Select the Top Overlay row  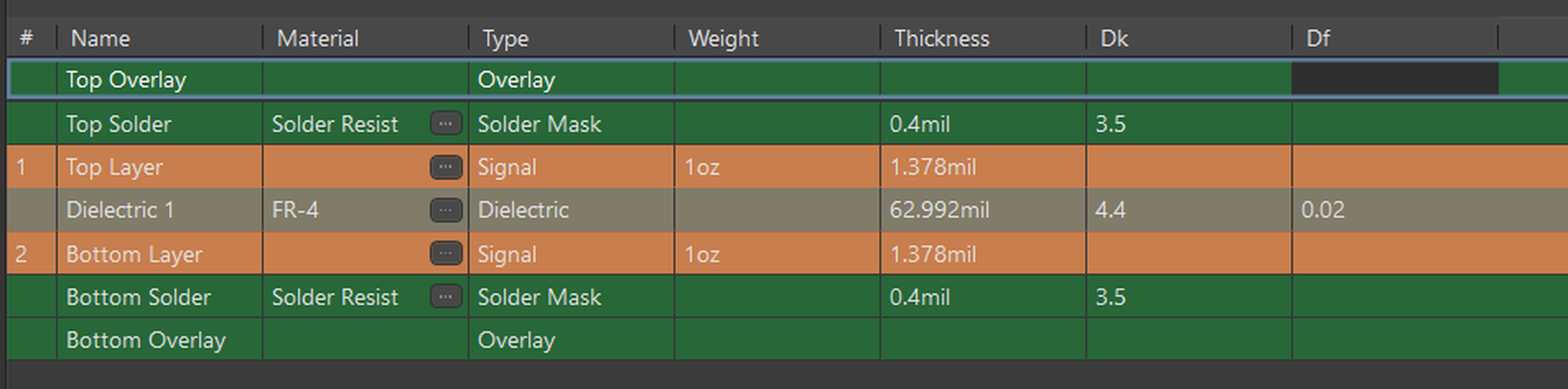tap(787, 79)
